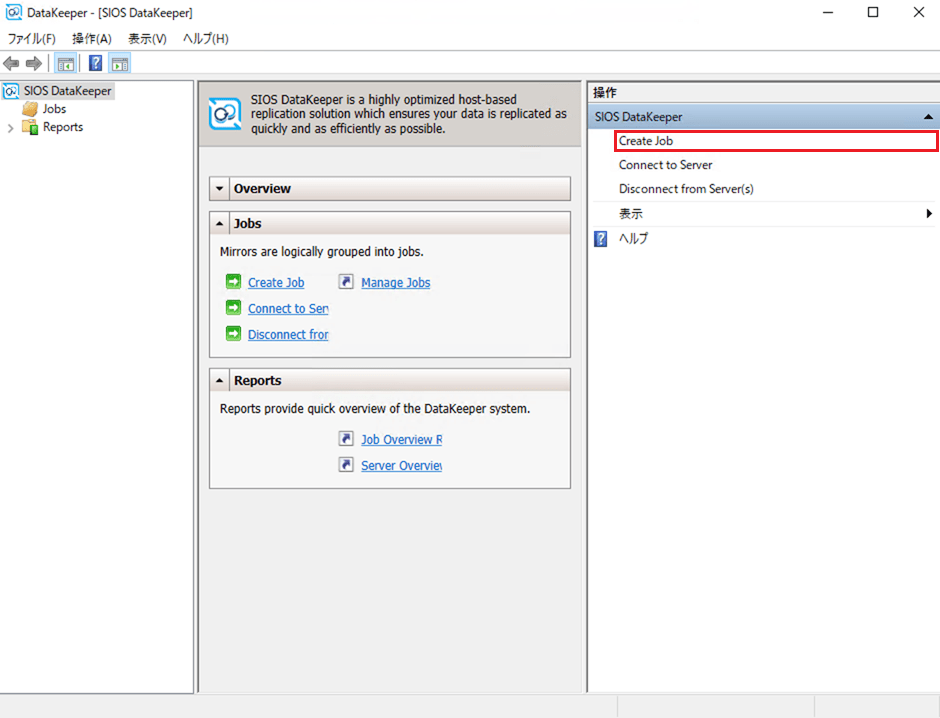This screenshot has width=940, height=718.
Task: Click ヘルプ entry in the actions pane
Action: point(633,239)
